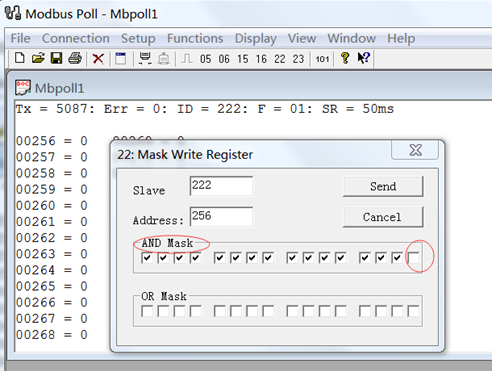
Task: Open function 15 from the toolbar
Action: pos(243,59)
